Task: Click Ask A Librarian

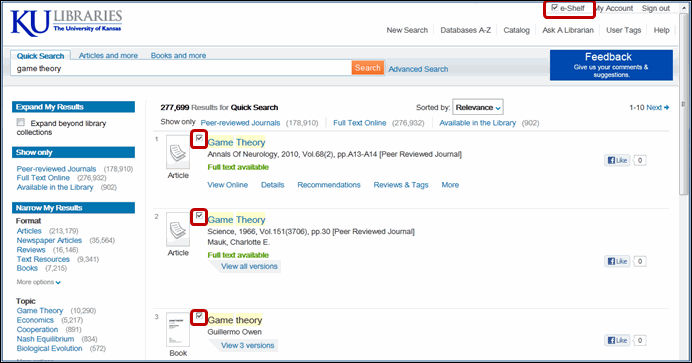Action: pyautogui.click(x=568, y=30)
